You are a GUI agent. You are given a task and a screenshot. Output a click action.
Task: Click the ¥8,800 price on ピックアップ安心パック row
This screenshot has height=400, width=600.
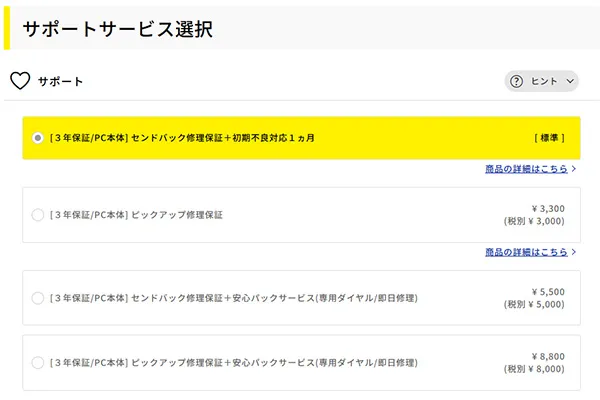click(x=548, y=355)
